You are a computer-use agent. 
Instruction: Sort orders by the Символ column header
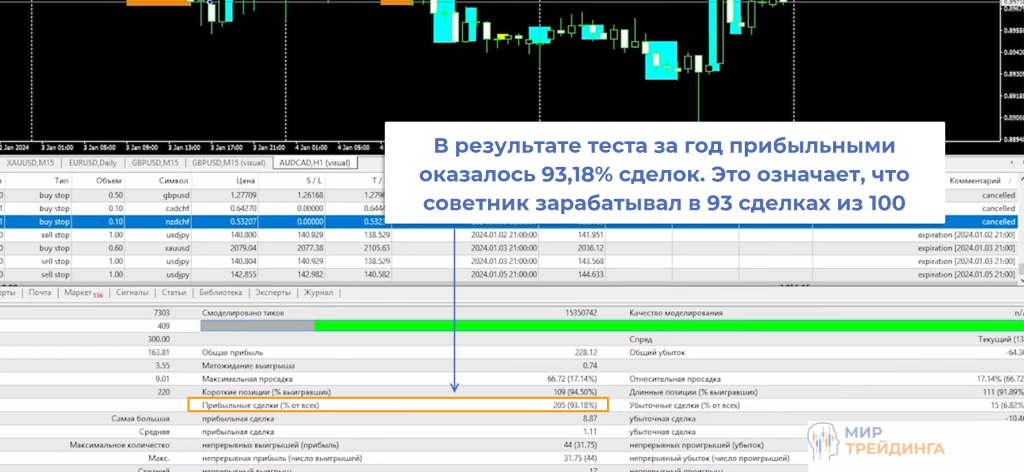point(173,180)
